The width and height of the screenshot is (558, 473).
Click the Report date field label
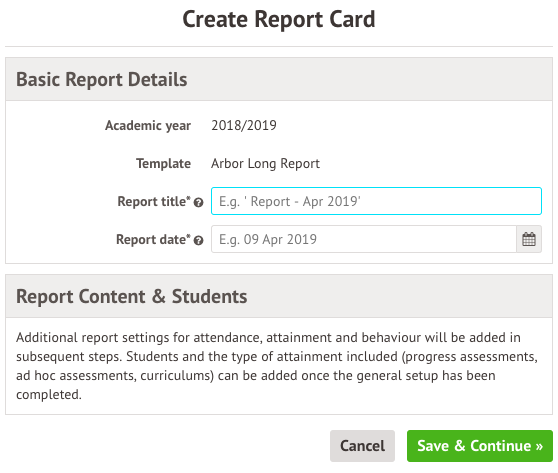pos(151,240)
